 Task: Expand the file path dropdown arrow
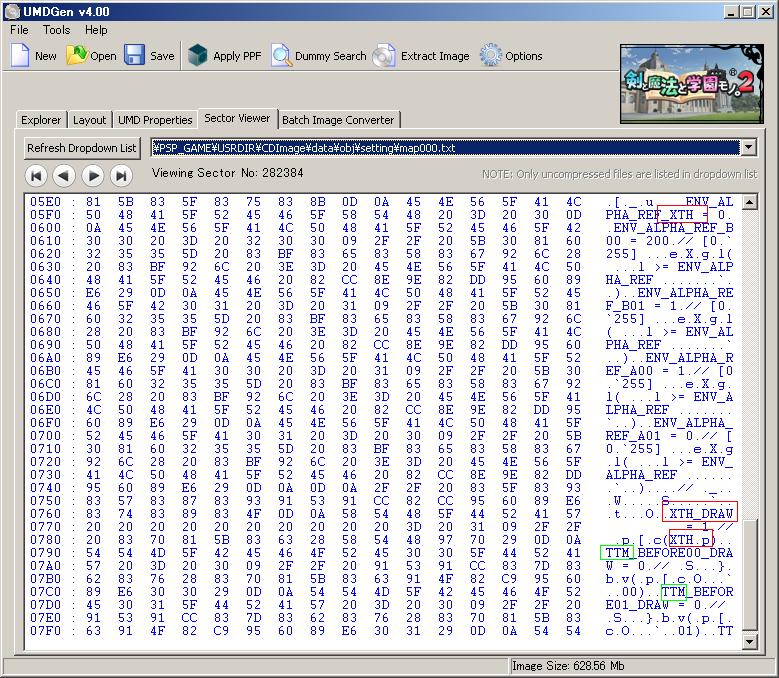[x=749, y=148]
